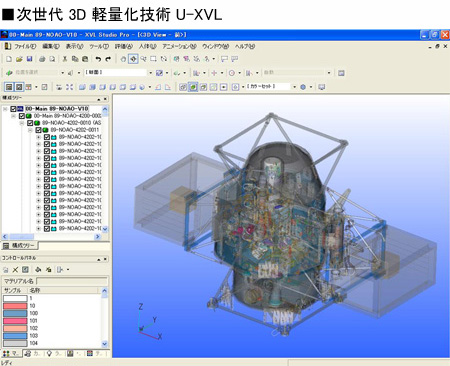
Task: Collapse the 89-NOAO-4202-0011 tree node
Action: [30, 130]
